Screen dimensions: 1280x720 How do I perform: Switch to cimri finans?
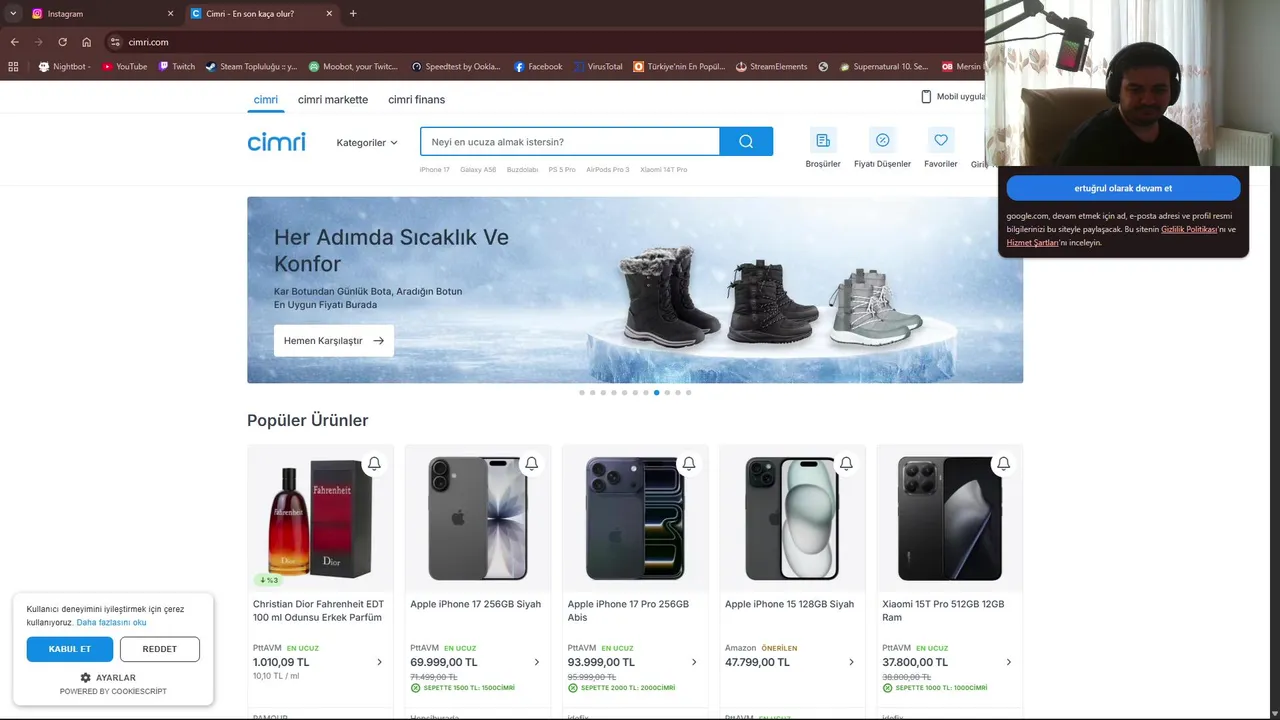point(416,100)
